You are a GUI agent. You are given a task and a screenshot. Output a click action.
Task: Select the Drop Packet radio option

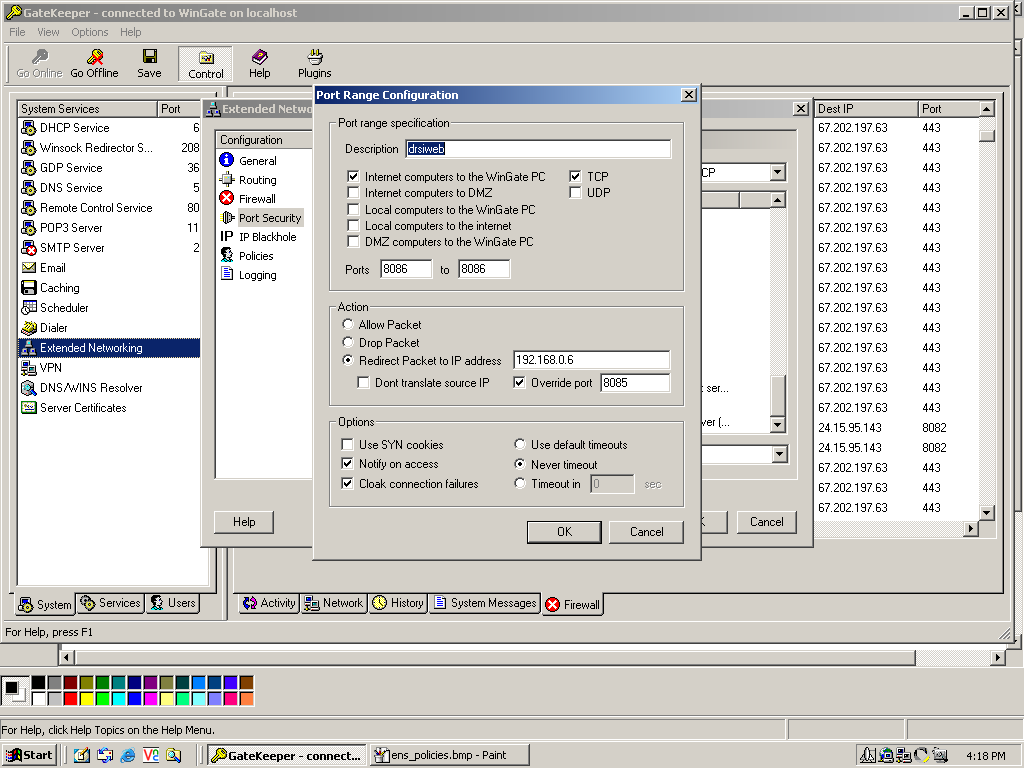click(348, 342)
